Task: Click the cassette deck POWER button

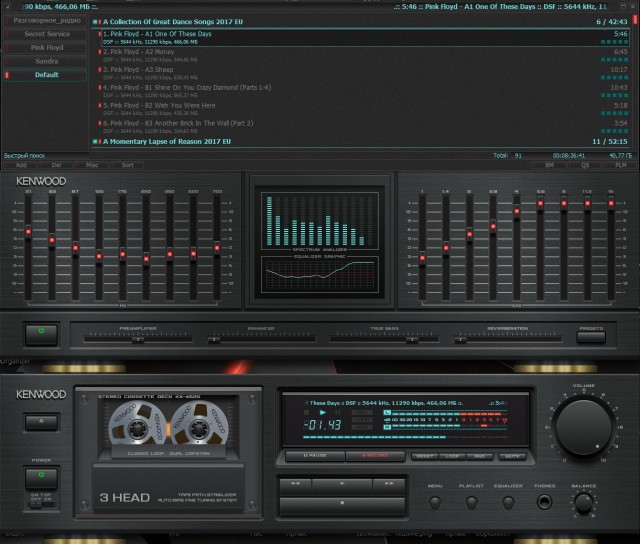Action: tap(41, 478)
